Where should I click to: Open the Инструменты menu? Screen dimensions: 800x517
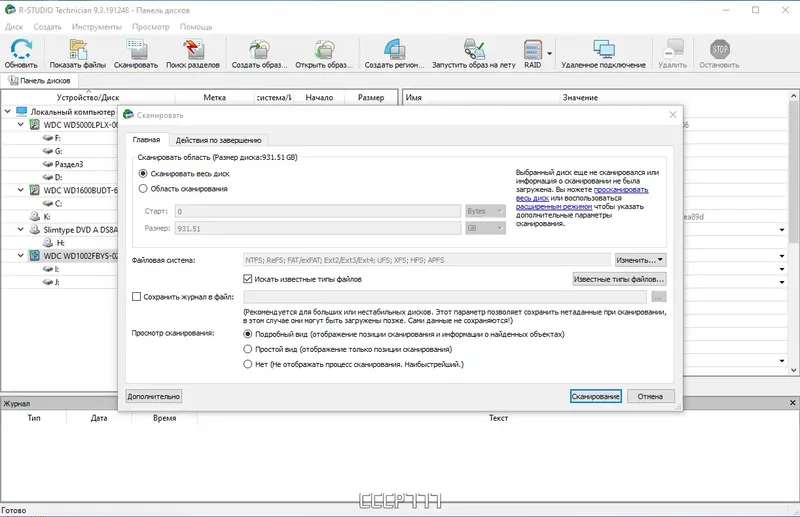[x=96, y=27]
